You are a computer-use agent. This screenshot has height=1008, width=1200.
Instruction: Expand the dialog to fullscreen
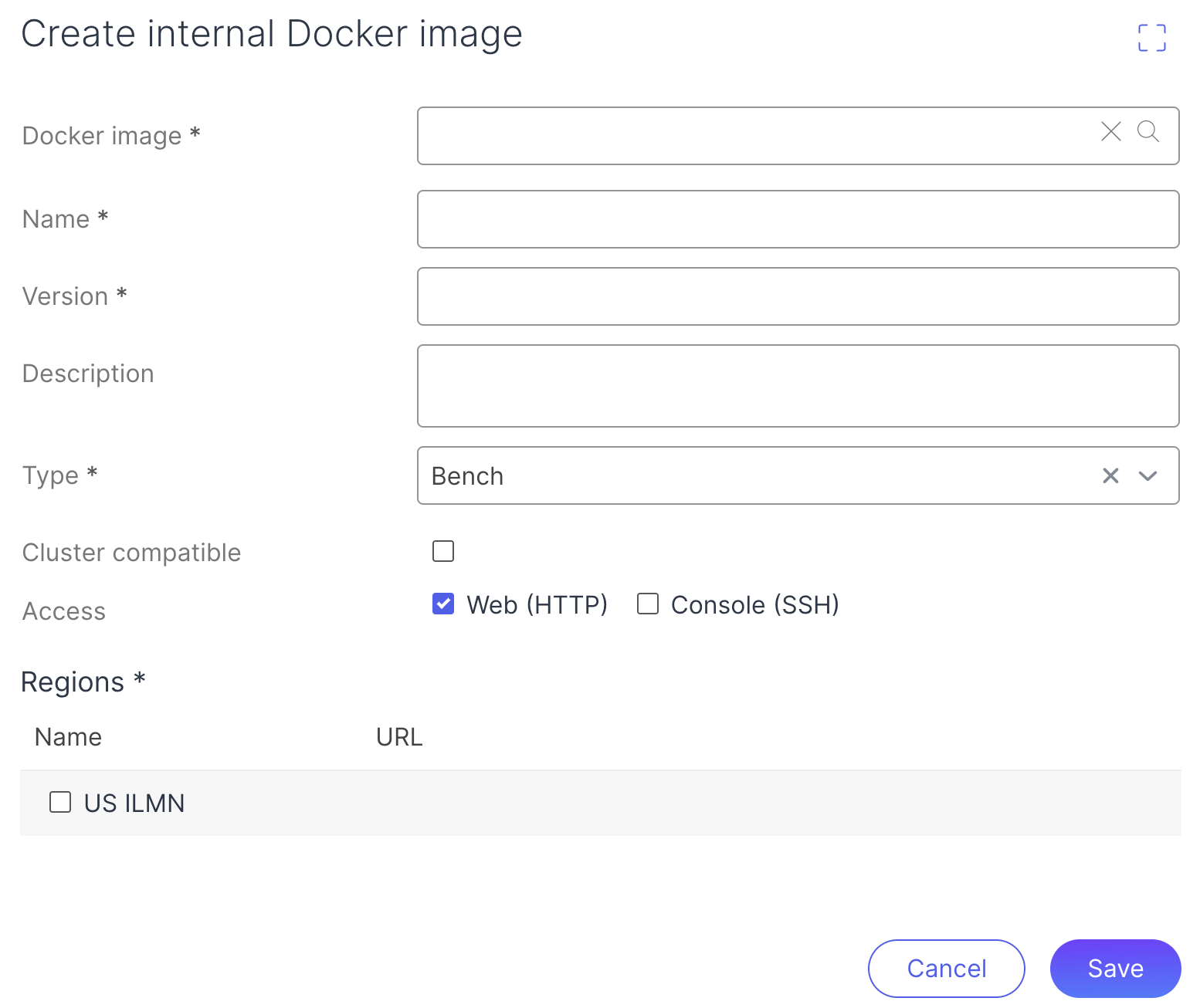click(1151, 38)
